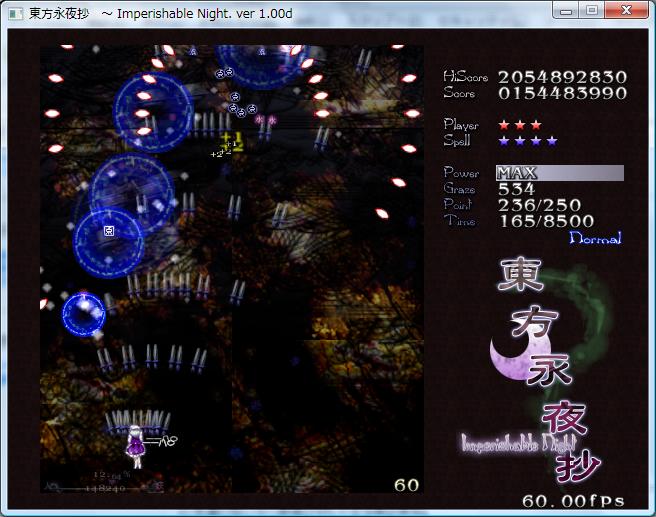Close the Imperishable Night window
The height and width of the screenshot is (517, 656).
(x=626, y=11)
